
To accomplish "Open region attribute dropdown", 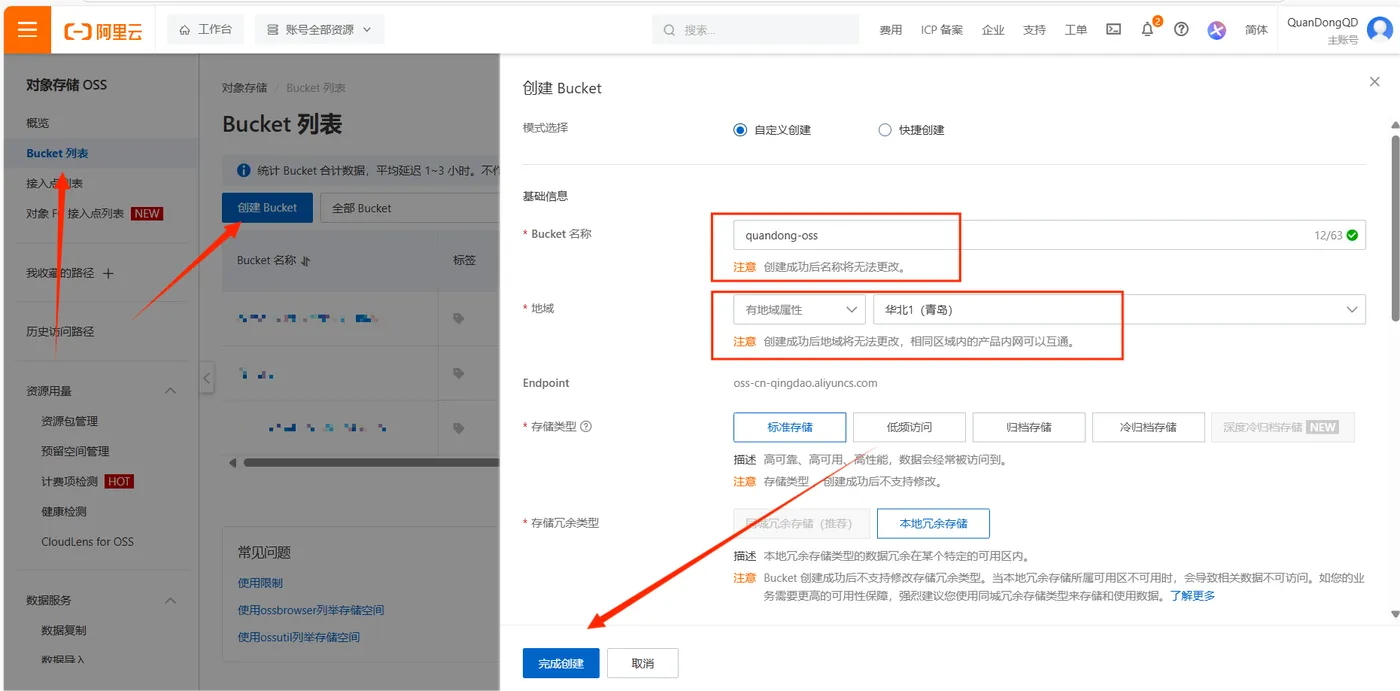I will (x=799, y=310).
